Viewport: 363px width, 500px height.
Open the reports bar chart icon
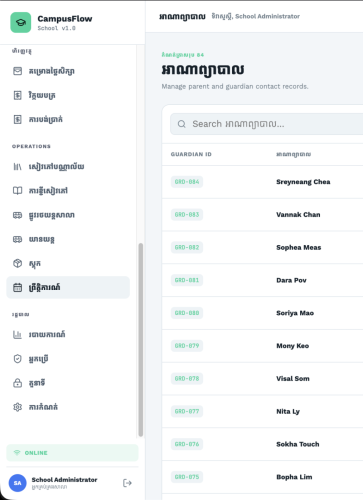(17, 334)
